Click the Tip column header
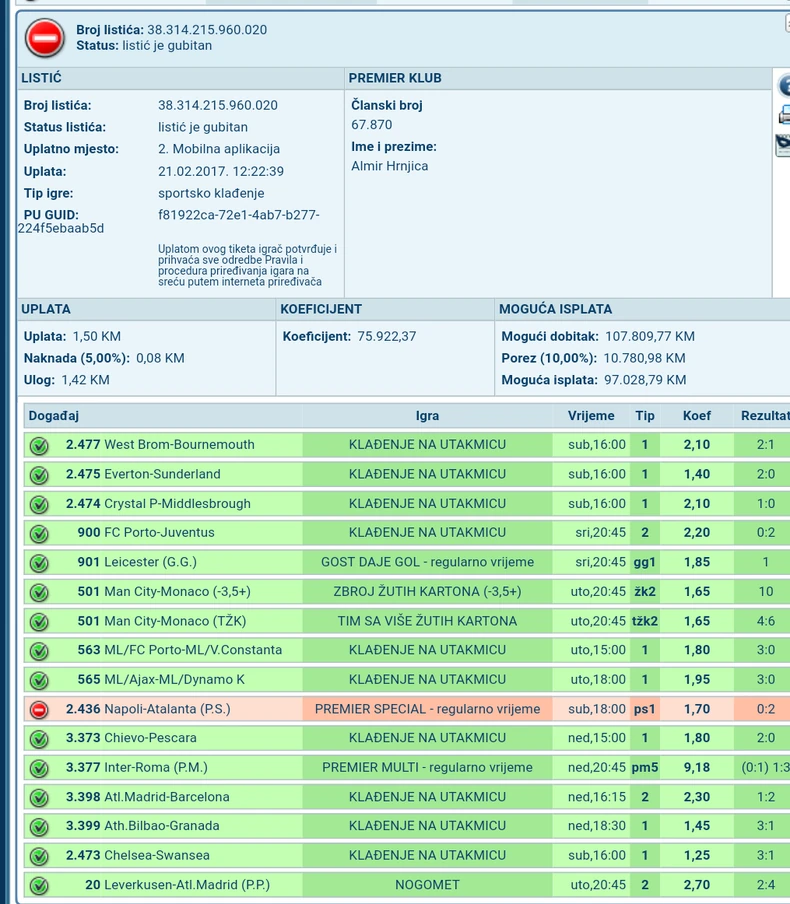This screenshot has height=904, width=790. [645, 416]
